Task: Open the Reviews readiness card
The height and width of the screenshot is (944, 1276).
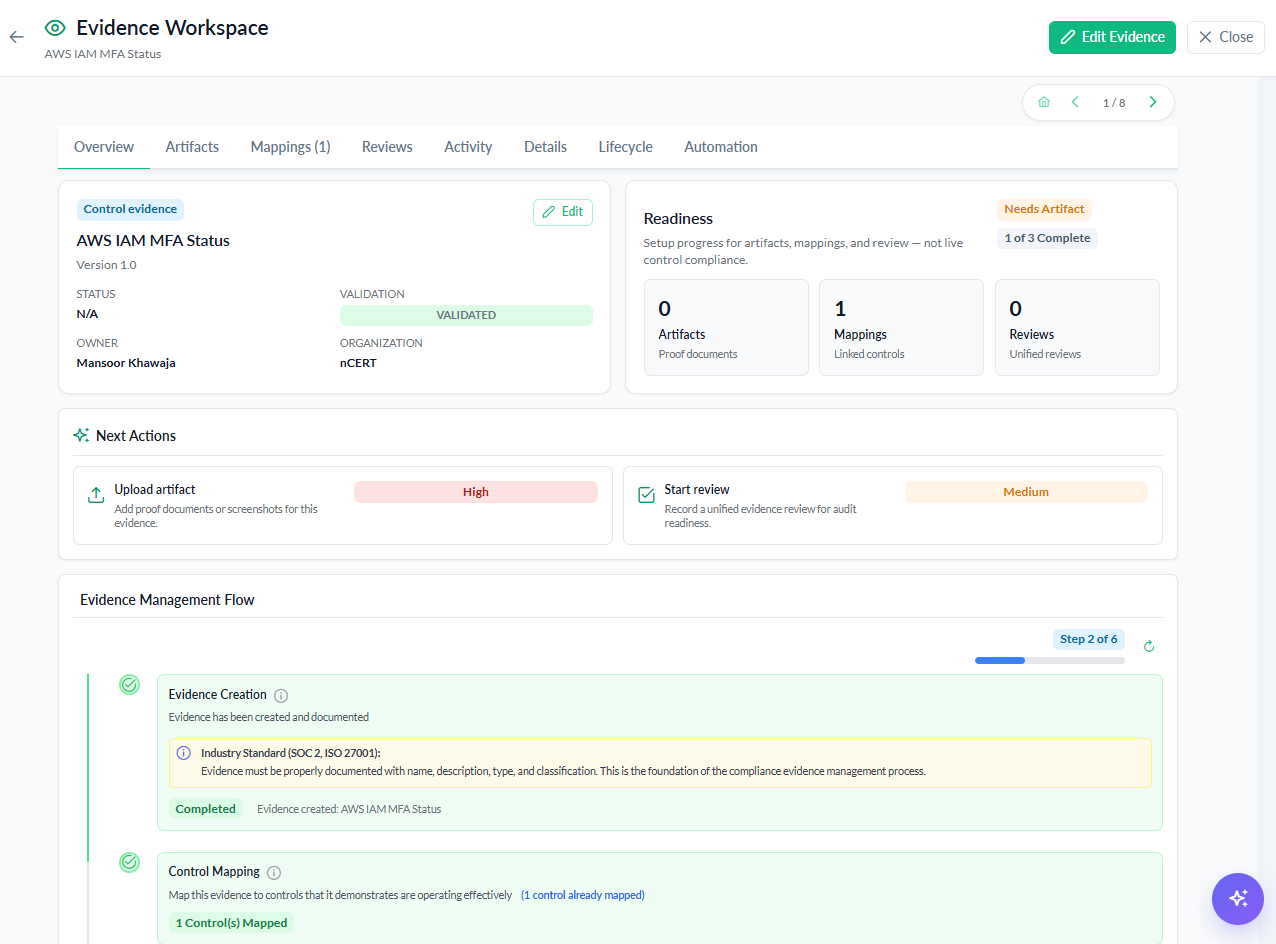Action: 1077,328
